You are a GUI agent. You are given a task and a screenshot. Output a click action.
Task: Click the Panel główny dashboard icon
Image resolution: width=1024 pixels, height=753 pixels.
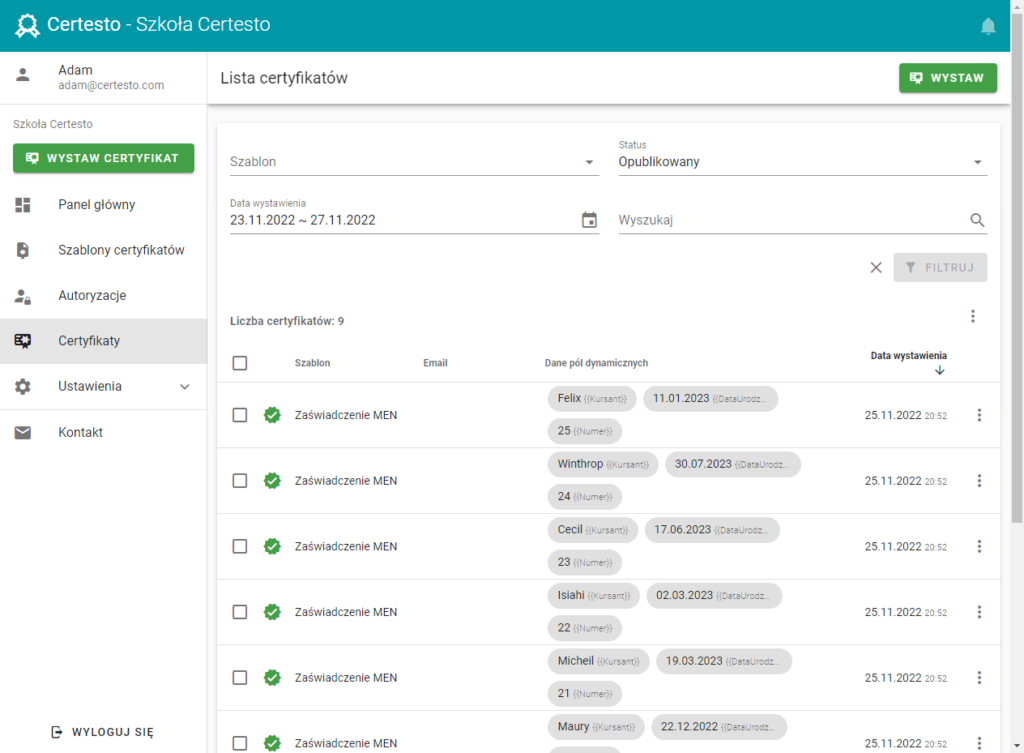pos(23,205)
